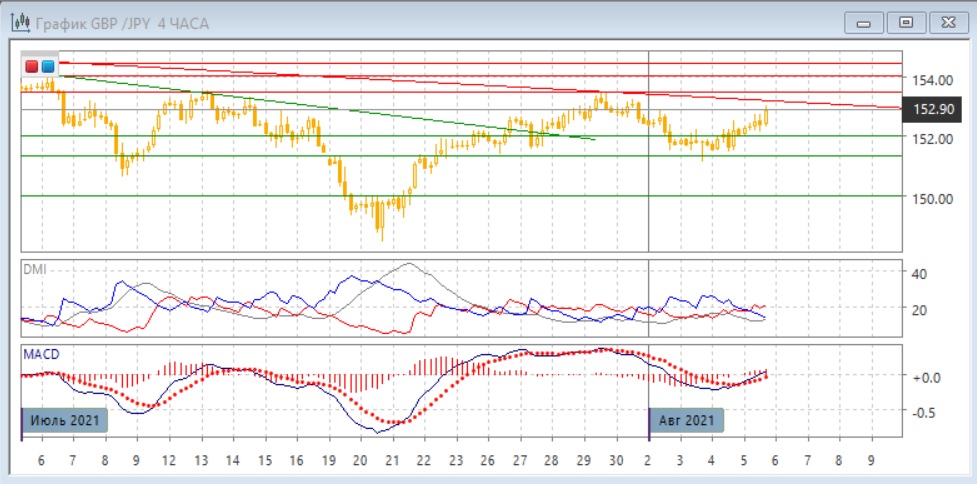Close the GBP/JPY chart window
This screenshot has height=484, width=977.
945,22
